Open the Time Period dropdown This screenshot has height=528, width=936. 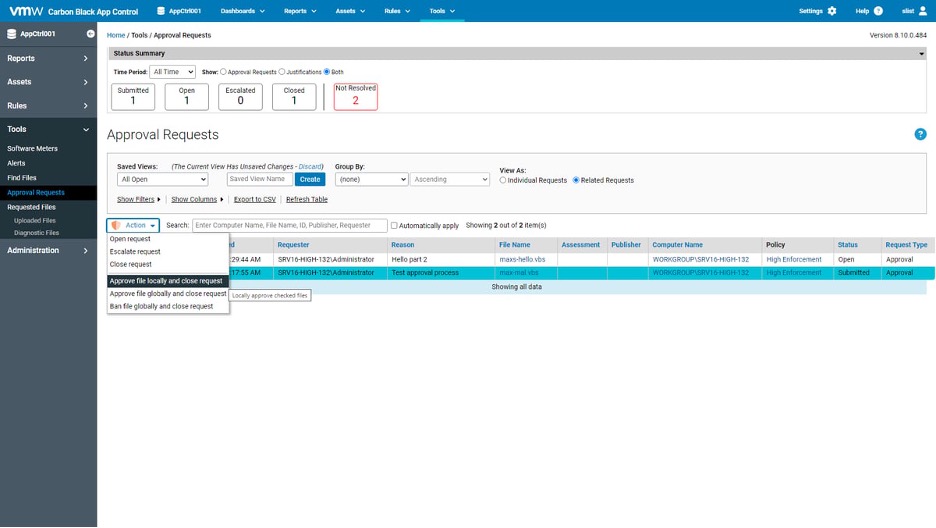[173, 72]
